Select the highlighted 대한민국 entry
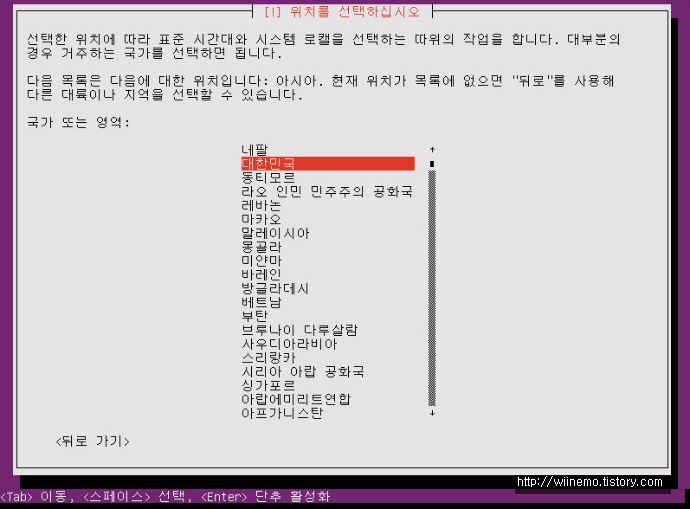 (328, 164)
